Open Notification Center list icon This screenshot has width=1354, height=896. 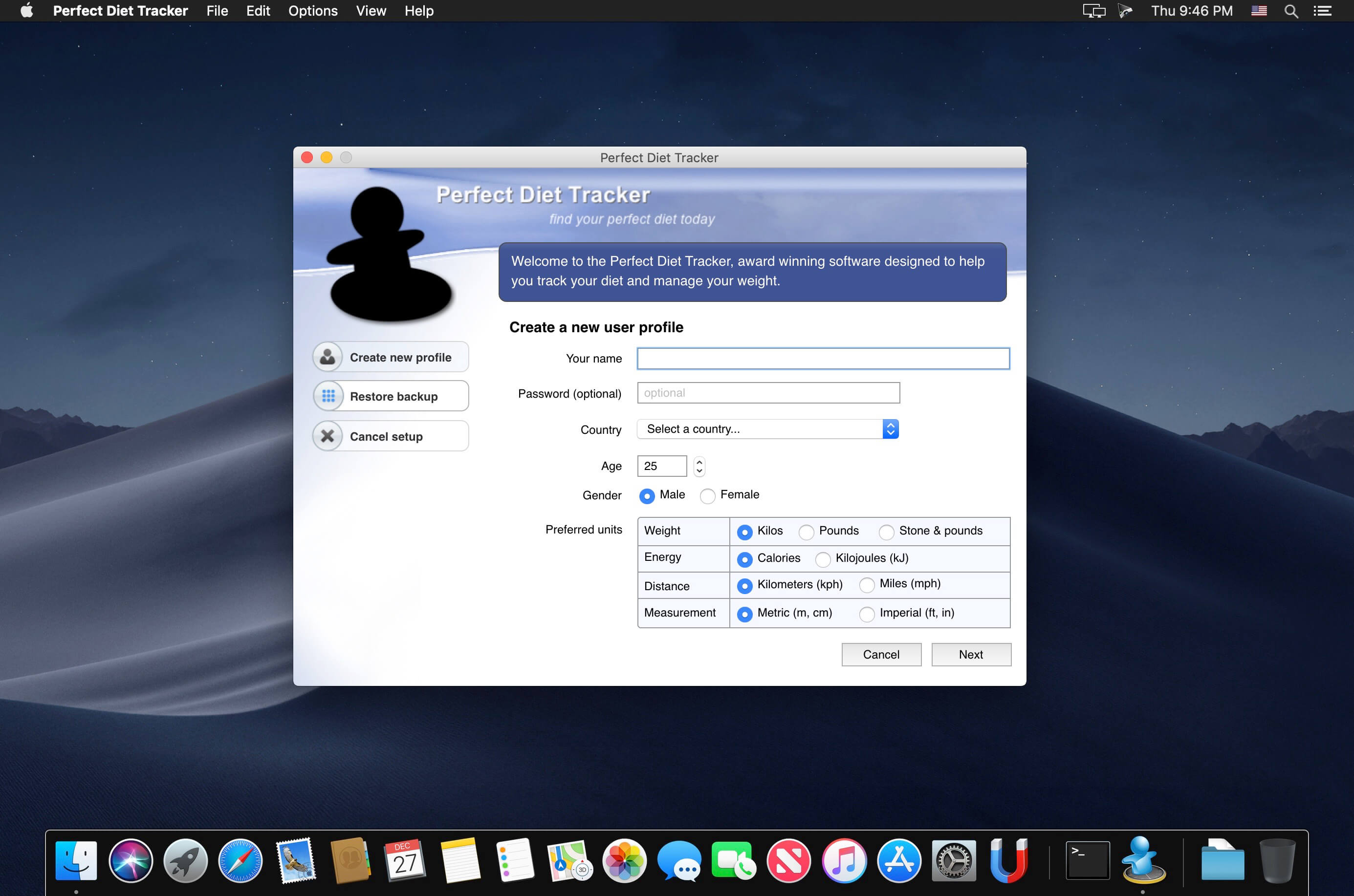pyautogui.click(x=1322, y=11)
